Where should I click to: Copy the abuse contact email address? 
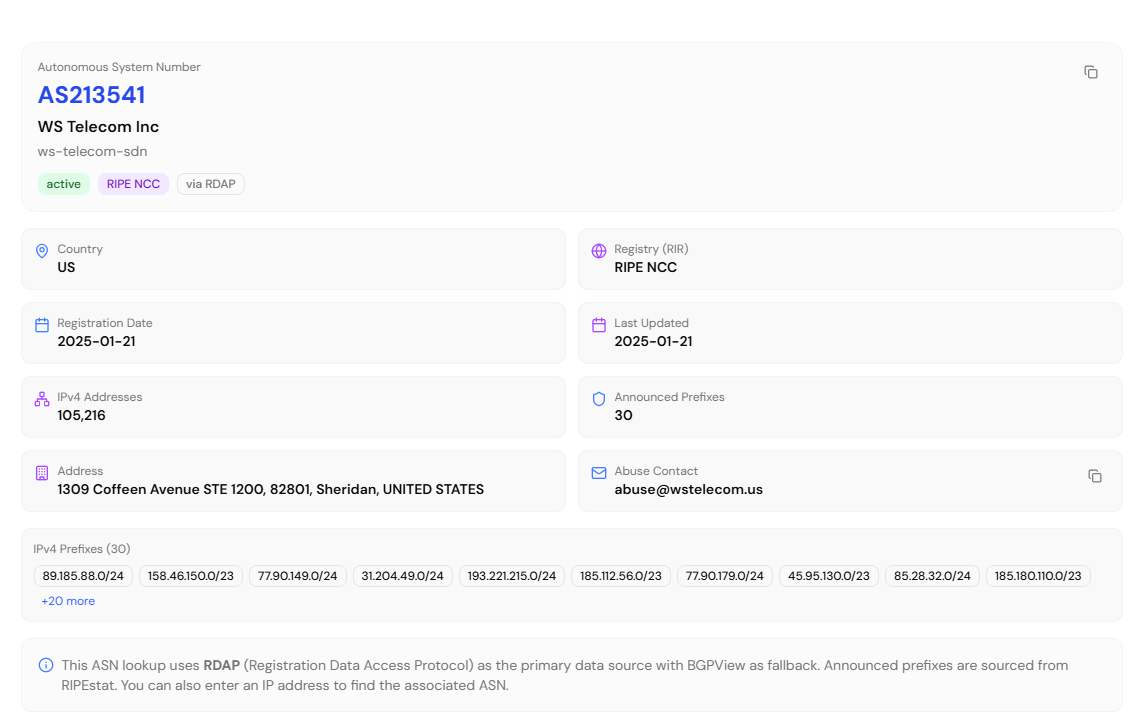1094,476
